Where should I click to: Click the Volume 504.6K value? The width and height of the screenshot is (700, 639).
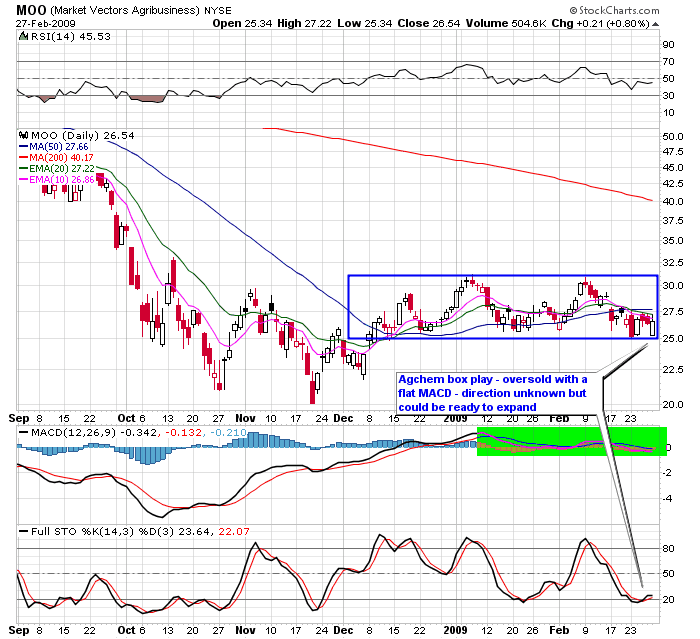coord(506,23)
